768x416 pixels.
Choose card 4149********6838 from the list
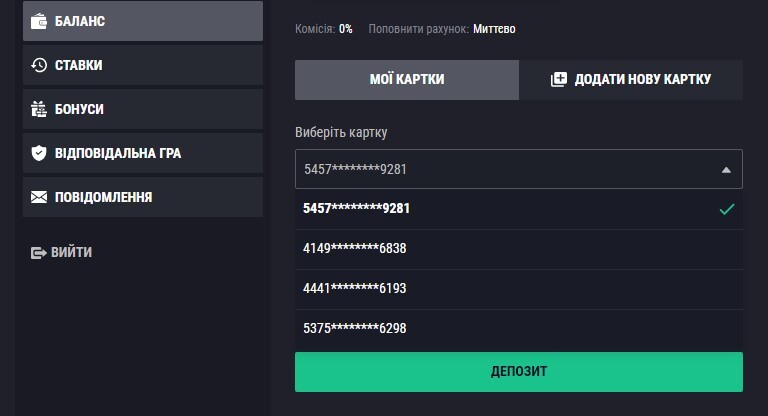(357, 249)
